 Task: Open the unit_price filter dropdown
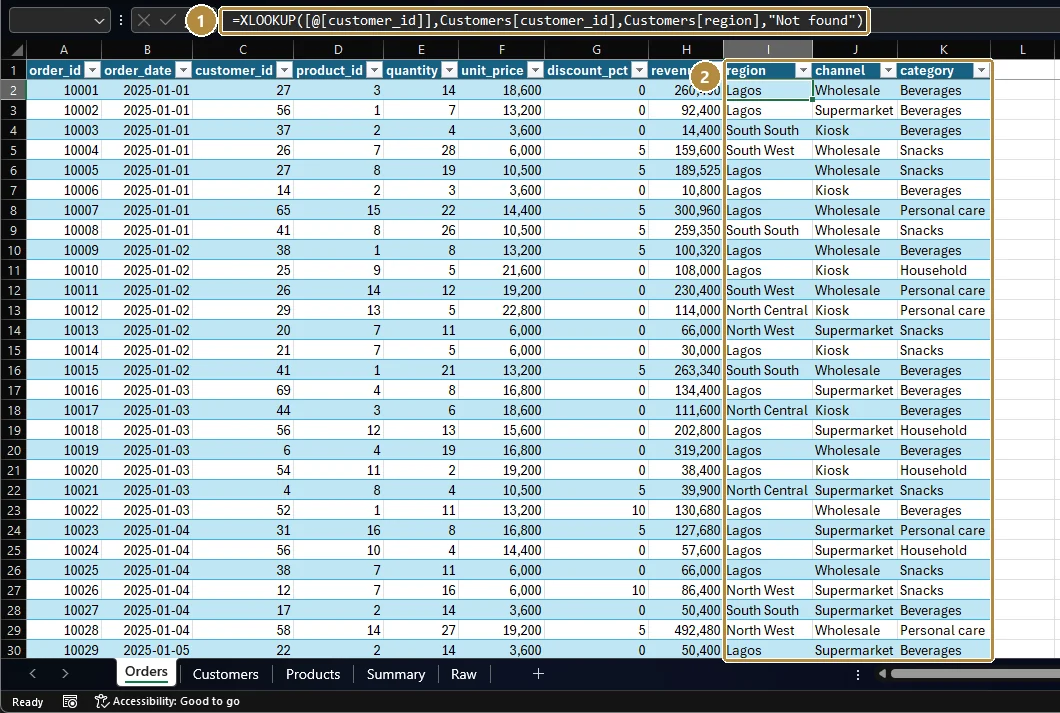[535, 70]
